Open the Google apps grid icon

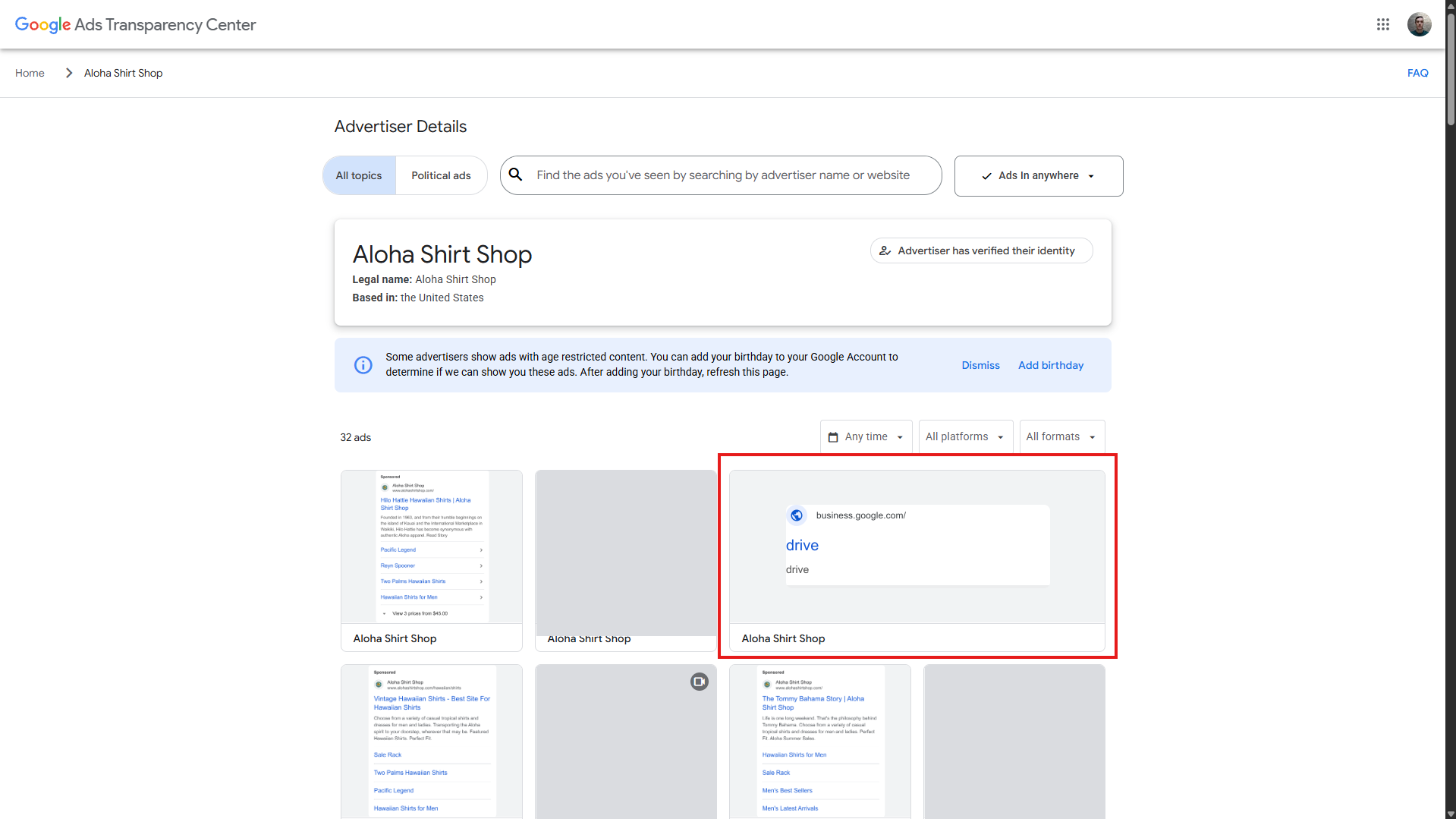coord(1382,24)
